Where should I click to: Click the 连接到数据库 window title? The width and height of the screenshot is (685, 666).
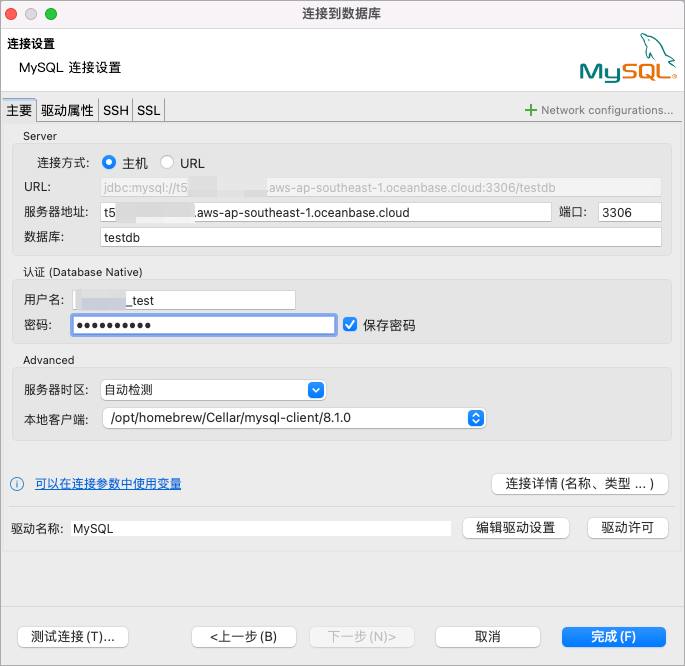click(x=341, y=14)
